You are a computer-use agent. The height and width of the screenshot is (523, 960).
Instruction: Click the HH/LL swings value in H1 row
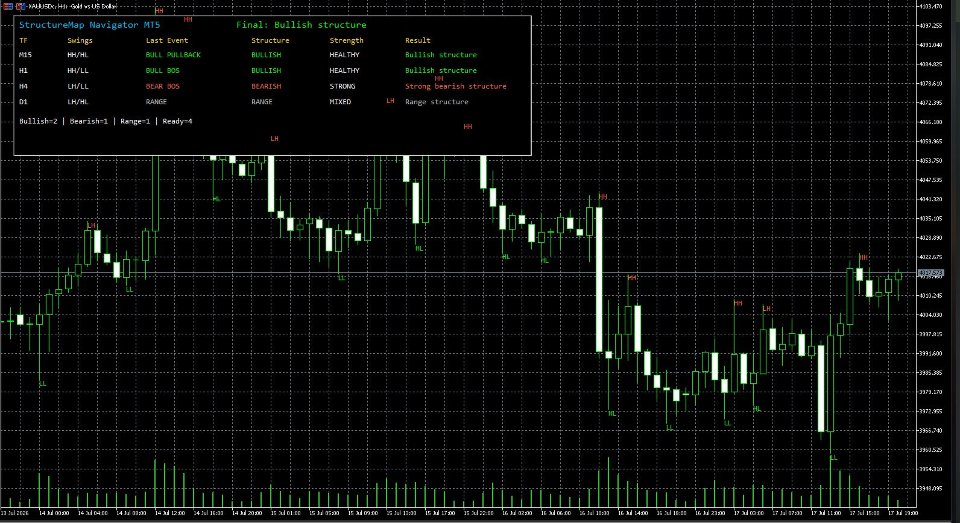click(78, 70)
